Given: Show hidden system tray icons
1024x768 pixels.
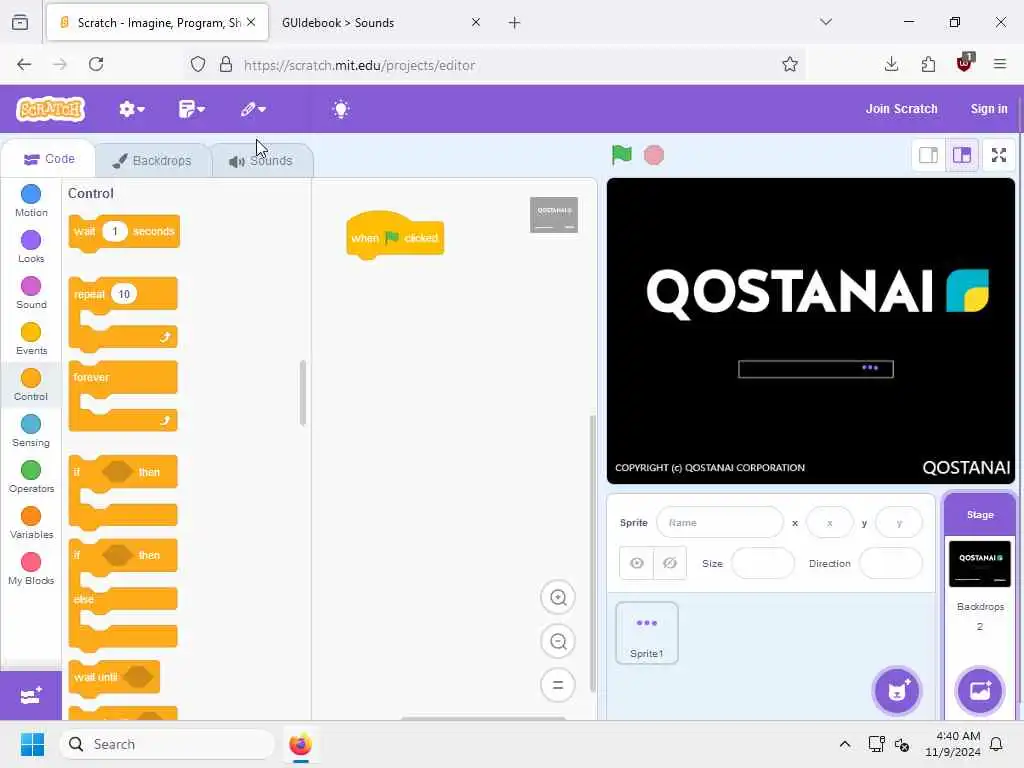Looking at the screenshot, I should (x=844, y=744).
